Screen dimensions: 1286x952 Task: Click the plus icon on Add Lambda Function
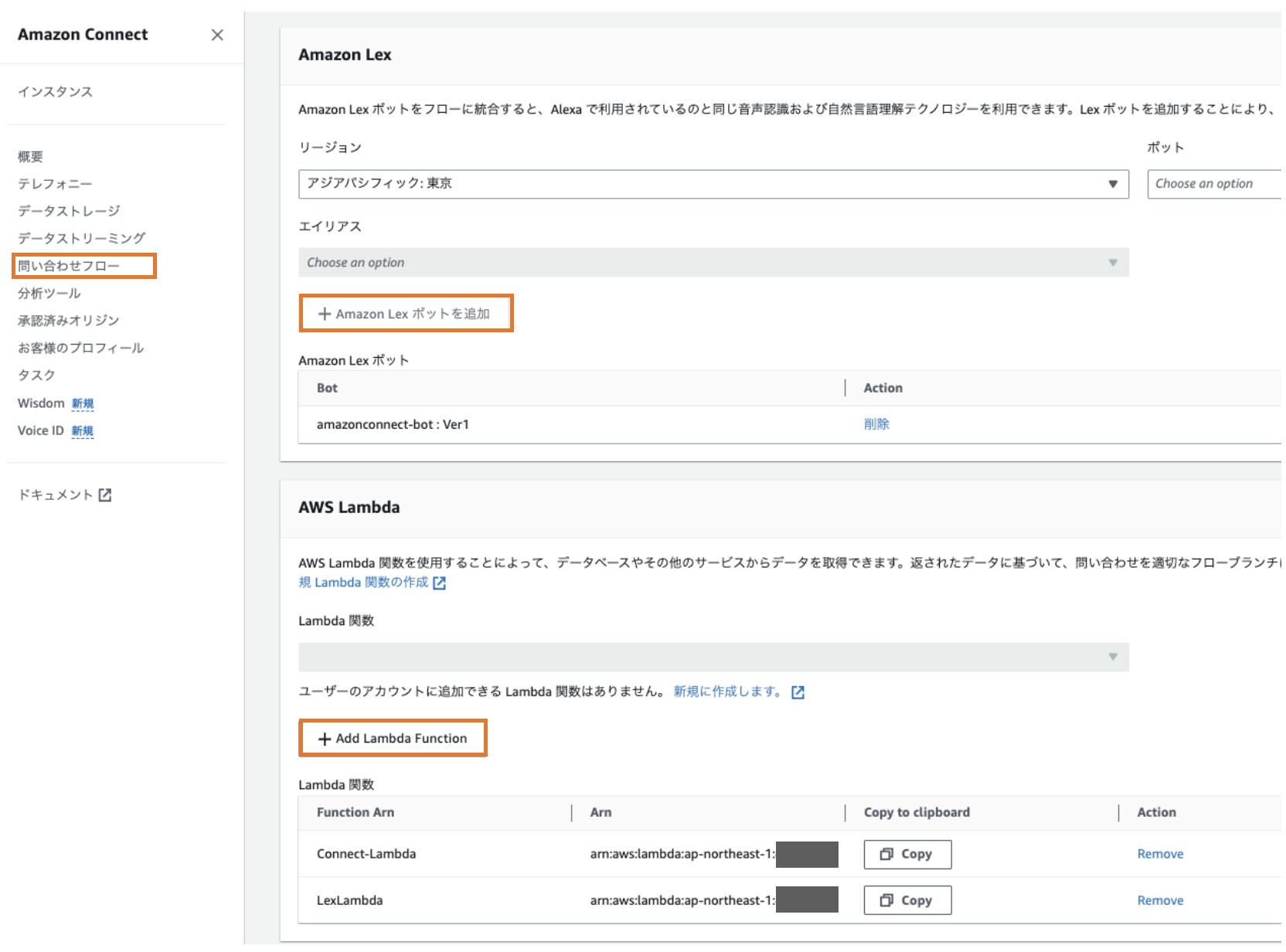click(x=323, y=738)
